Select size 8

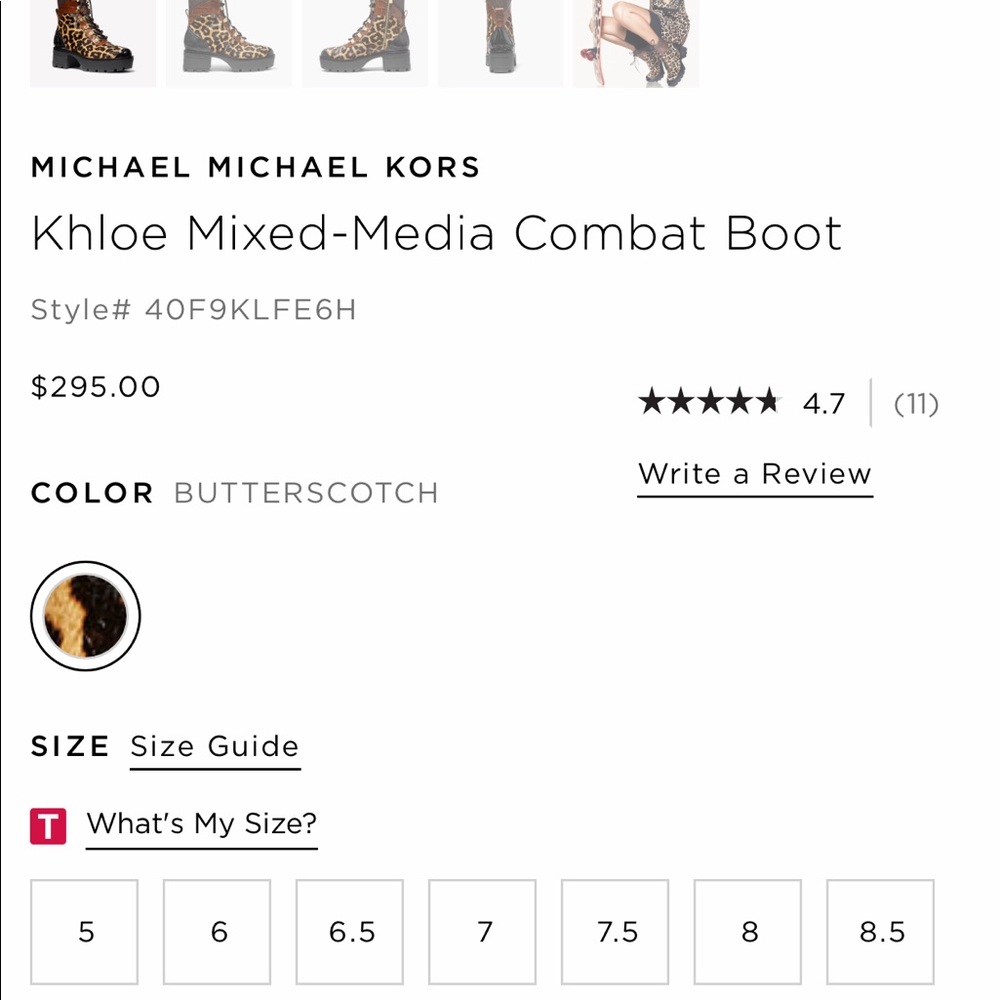(749, 932)
